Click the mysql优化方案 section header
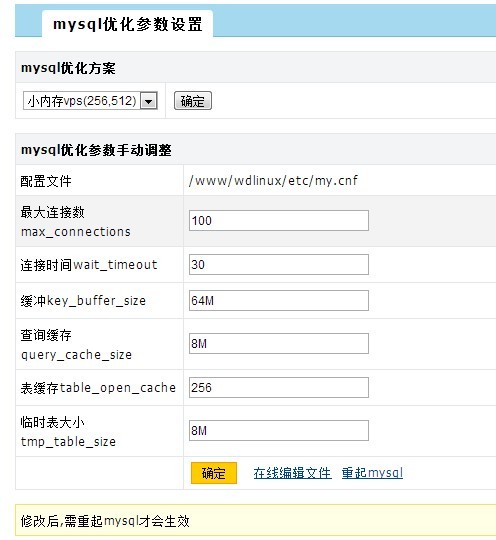The width and height of the screenshot is (496, 540). pyautogui.click(x=256, y=68)
